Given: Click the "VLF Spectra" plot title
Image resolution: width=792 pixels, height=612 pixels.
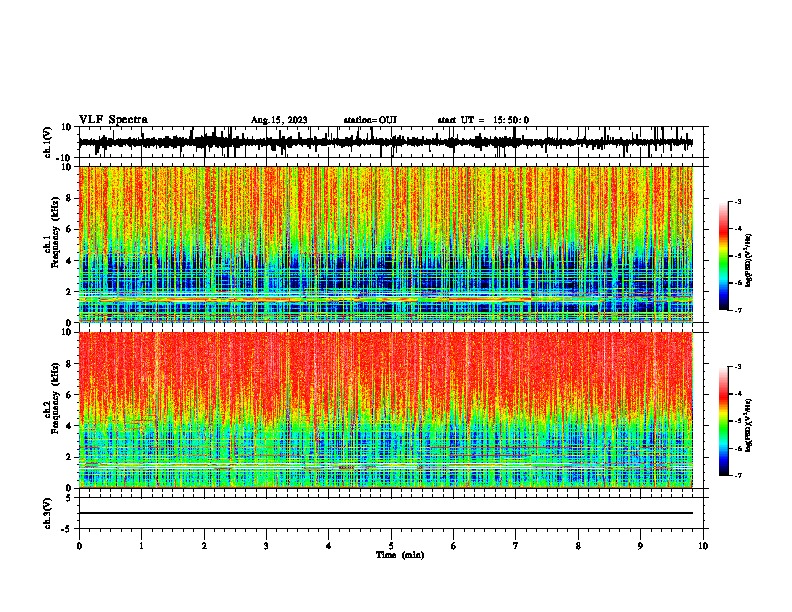Looking at the screenshot, I should 113,120.
